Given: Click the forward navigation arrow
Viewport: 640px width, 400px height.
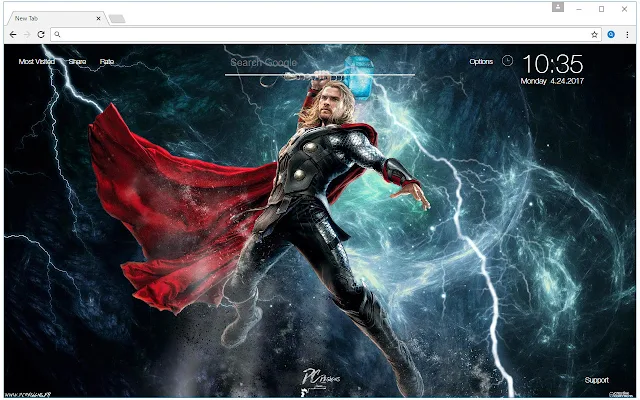Looking at the screenshot, I should point(27,35).
